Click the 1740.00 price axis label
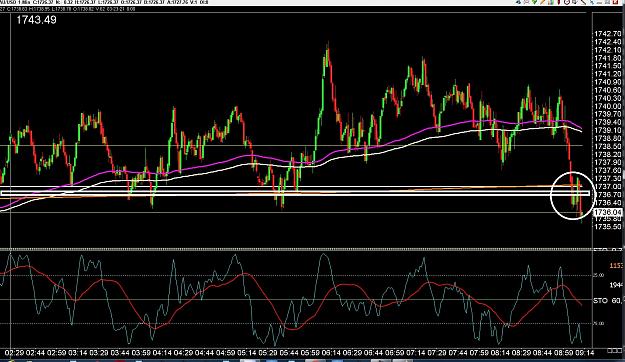This screenshot has height=362, width=625. click(x=607, y=106)
